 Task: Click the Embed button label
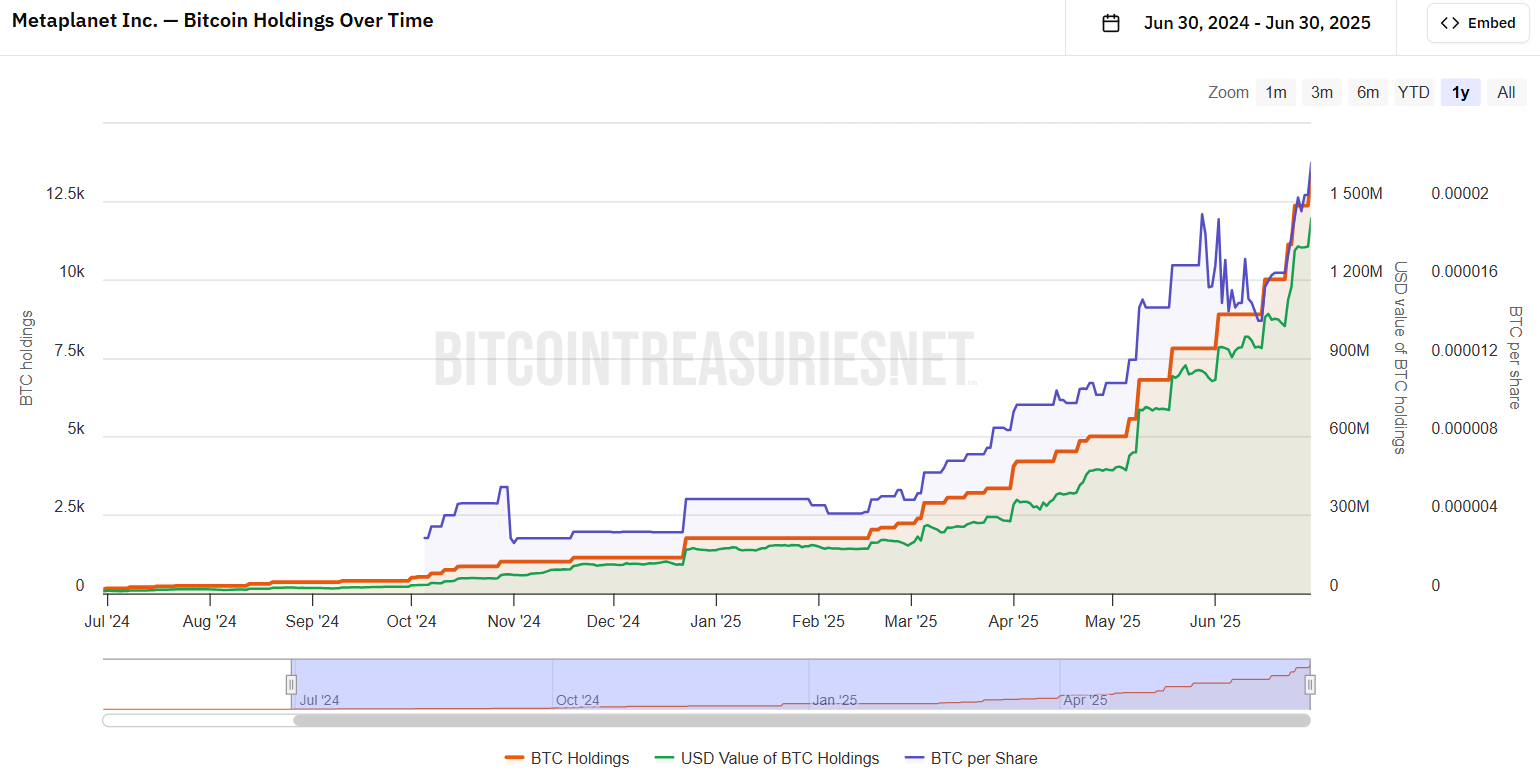point(1491,23)
